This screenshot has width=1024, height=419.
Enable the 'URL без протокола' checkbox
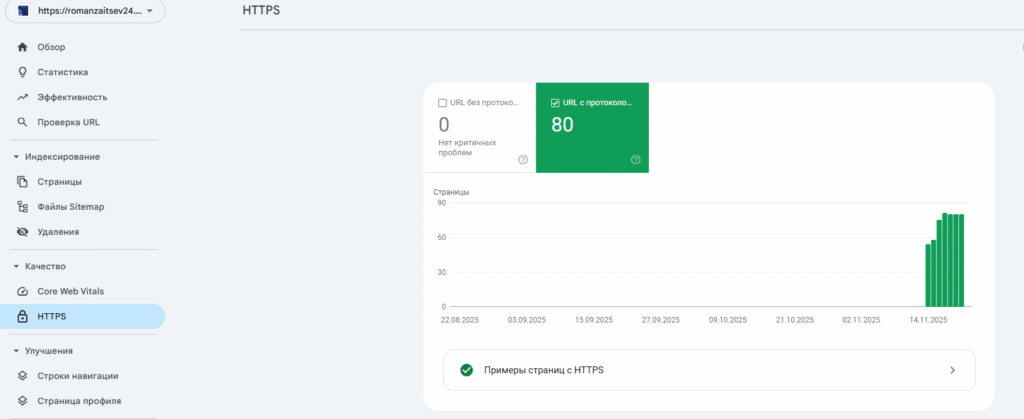point(443,103)
